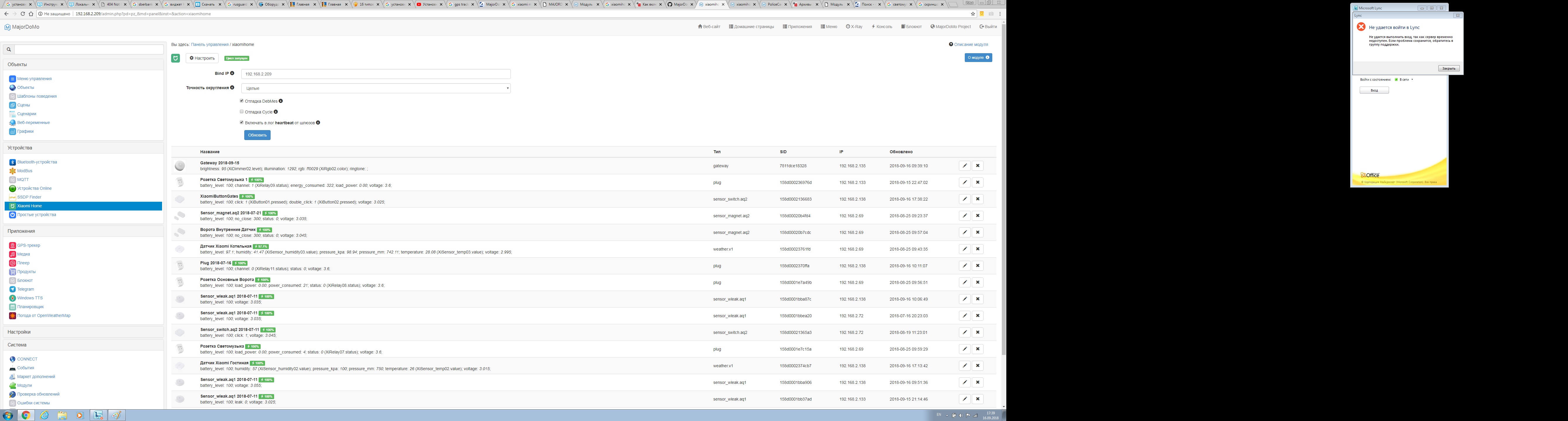Click the green Xiaomi Mi logo icon
Image resolution: width=1568 pixels, height=421 pixels.
click(175, 58)
